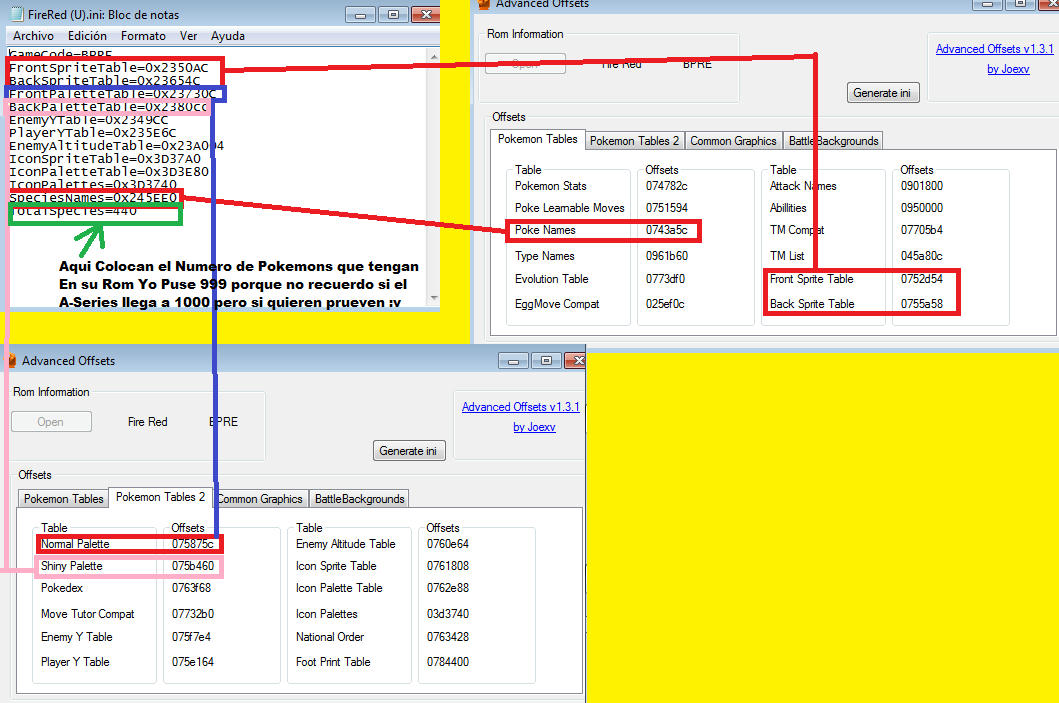Open the Formato menu in Notepad
Image resolution: width=1059 pixels, height=703 pixels.
click(x=143, y=36)
